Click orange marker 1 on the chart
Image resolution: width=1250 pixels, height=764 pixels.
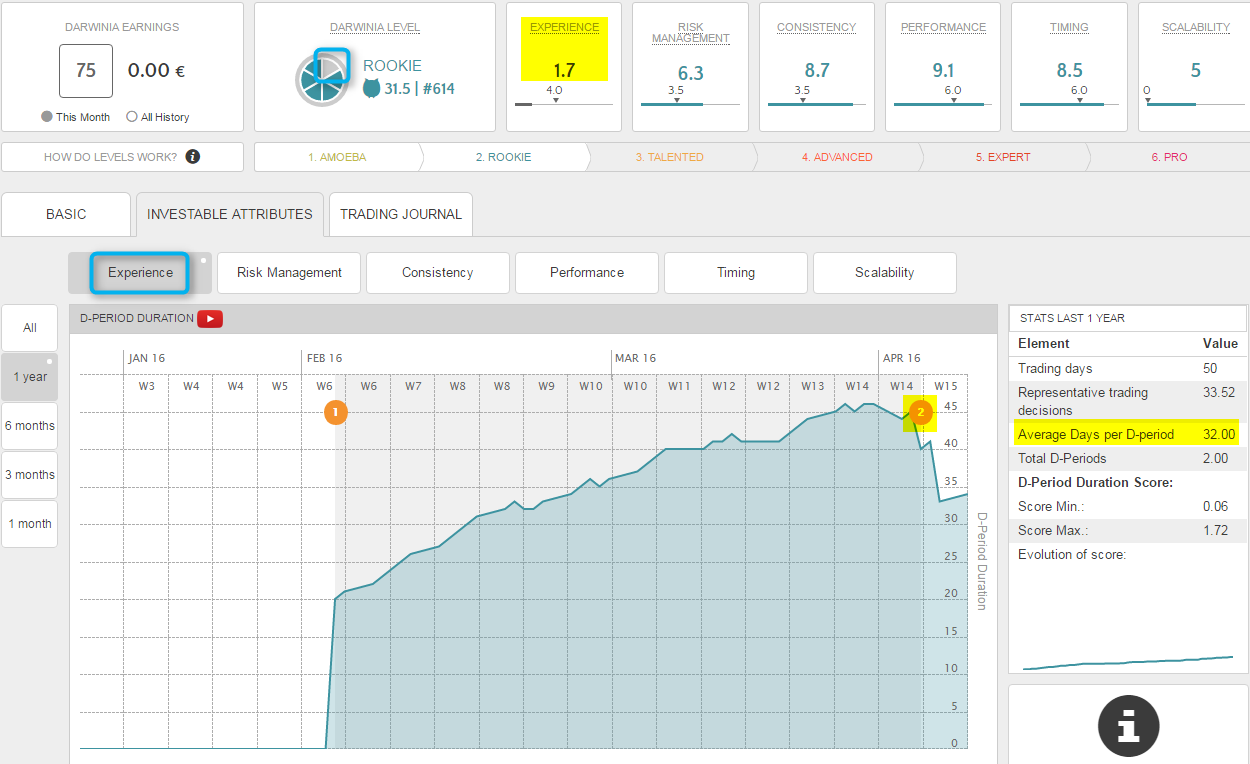(336, 411)
